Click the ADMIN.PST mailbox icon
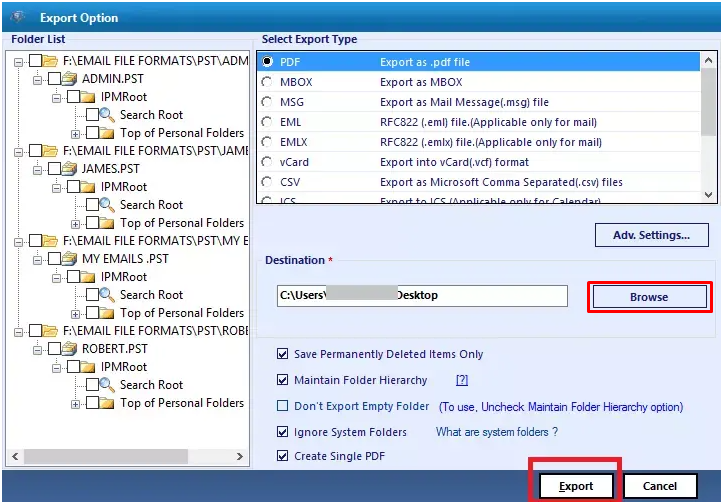This screenshot has width=722, height=503. coord(69,79)
